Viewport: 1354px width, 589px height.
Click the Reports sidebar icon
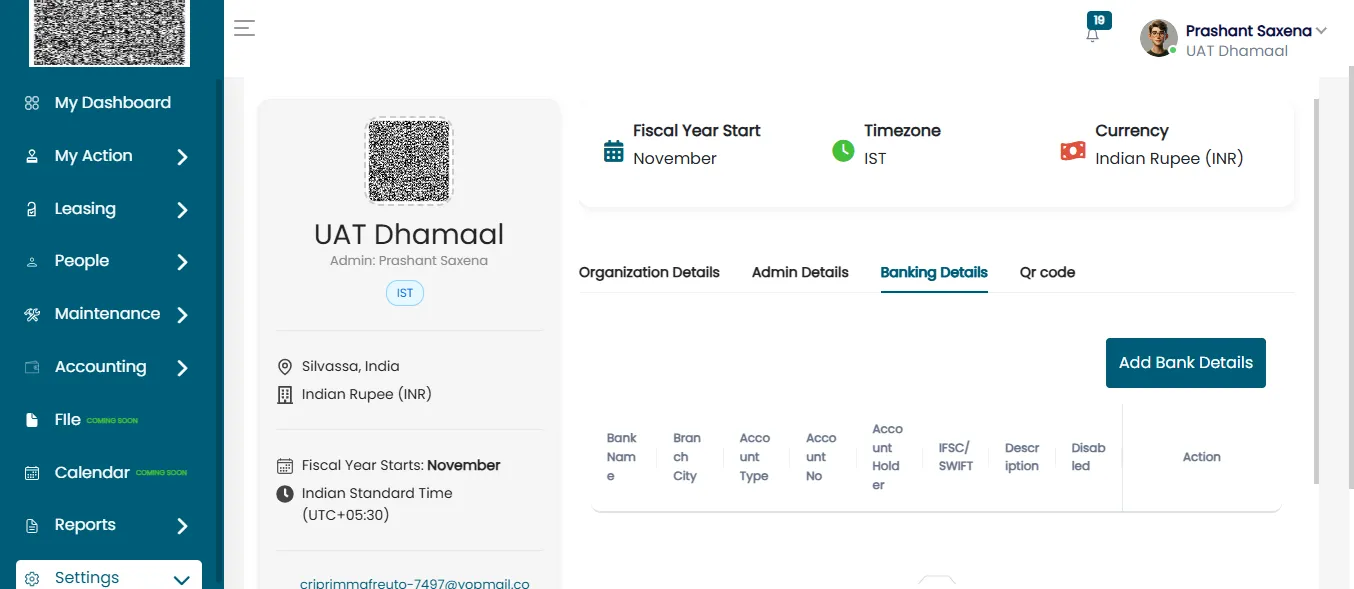(32, 525)
